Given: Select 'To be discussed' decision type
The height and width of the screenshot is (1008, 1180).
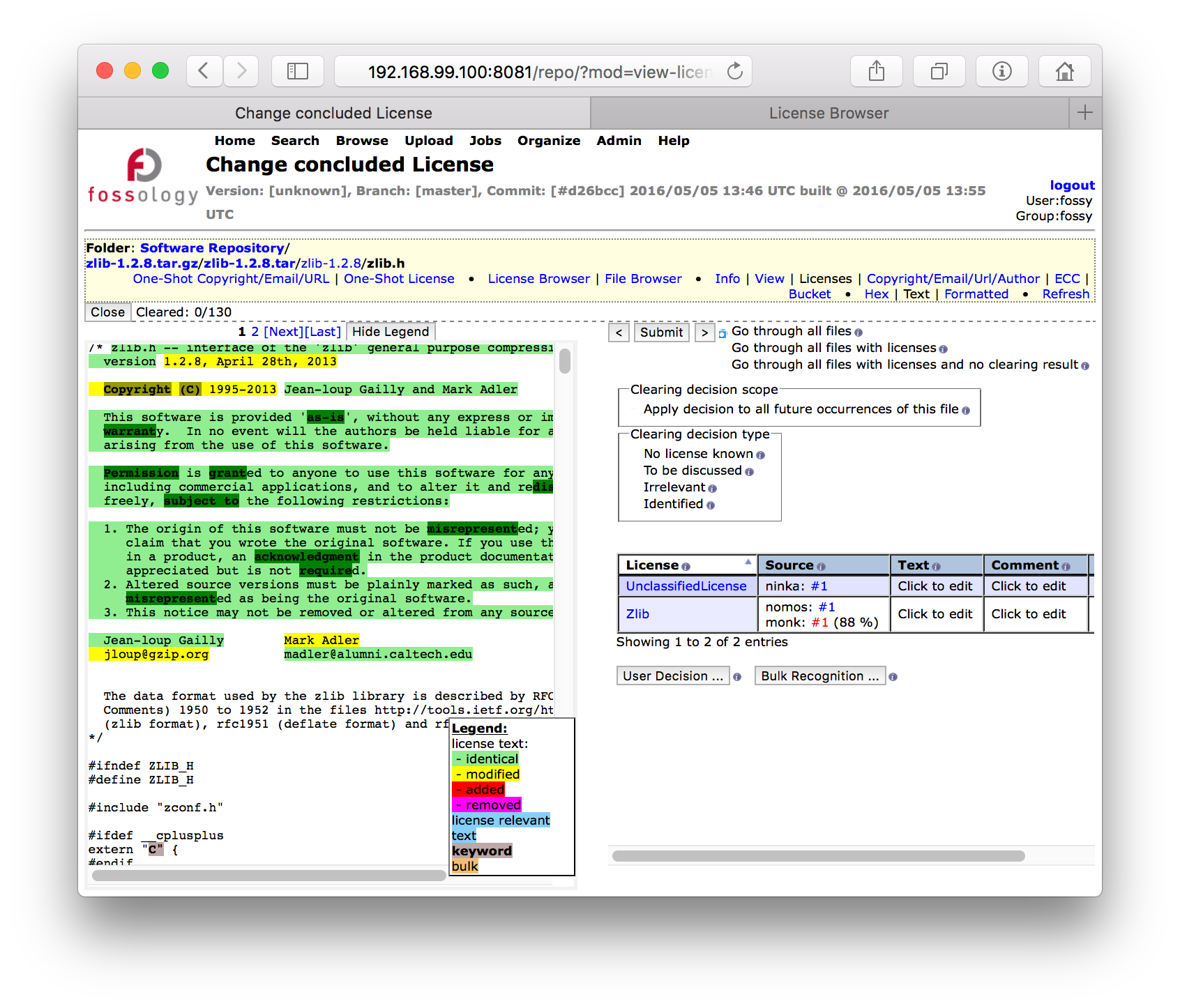Looking at the screenshot, I should [x=693, y=471].
